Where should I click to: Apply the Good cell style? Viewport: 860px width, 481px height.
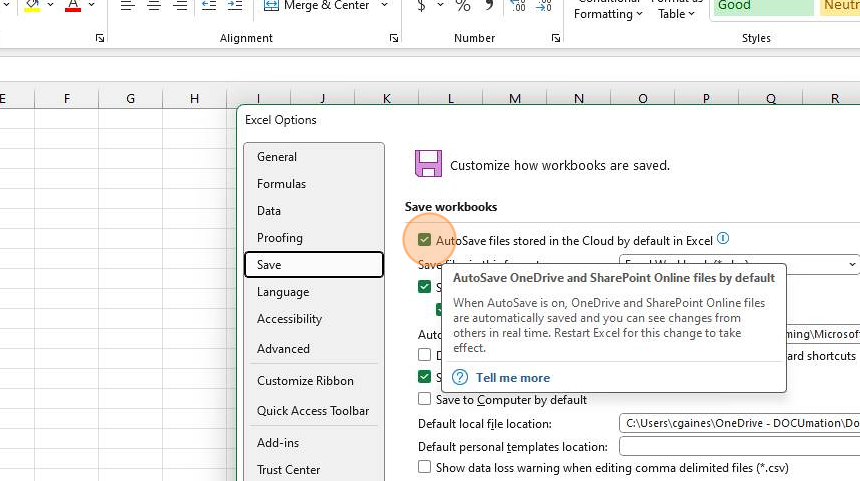pyautogui.click(x=762, y=6)
